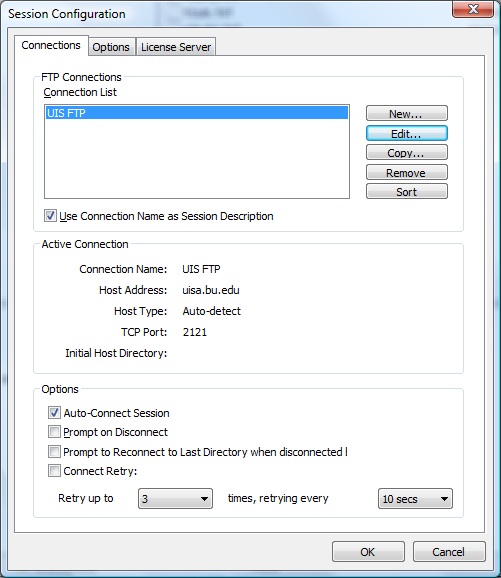This screenshot has width=501, height=578.
Task: Switch to the Options tab
Action: click(111, 47)
